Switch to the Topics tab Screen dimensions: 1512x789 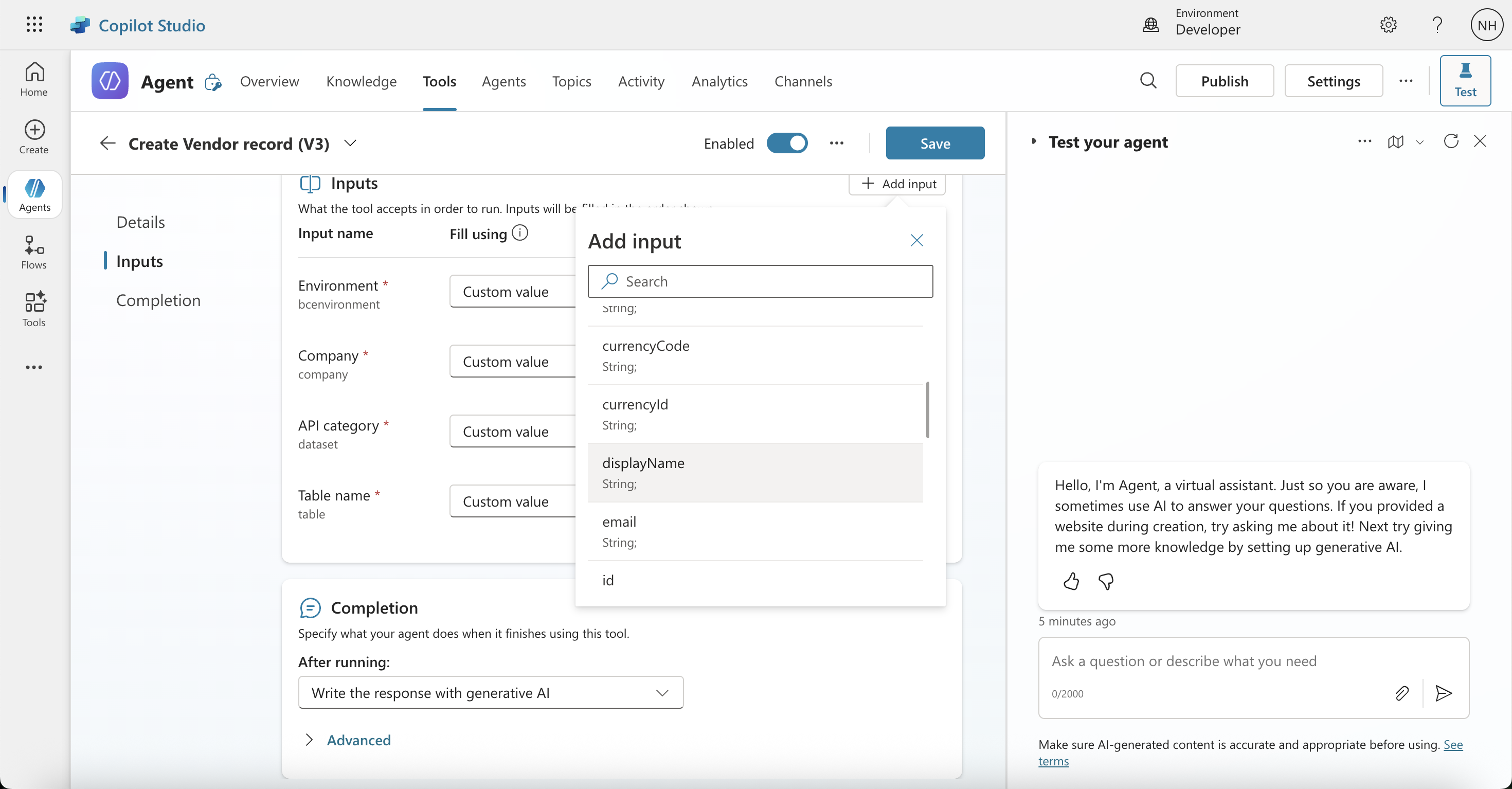pyautogui.click(x=571, y=81)
